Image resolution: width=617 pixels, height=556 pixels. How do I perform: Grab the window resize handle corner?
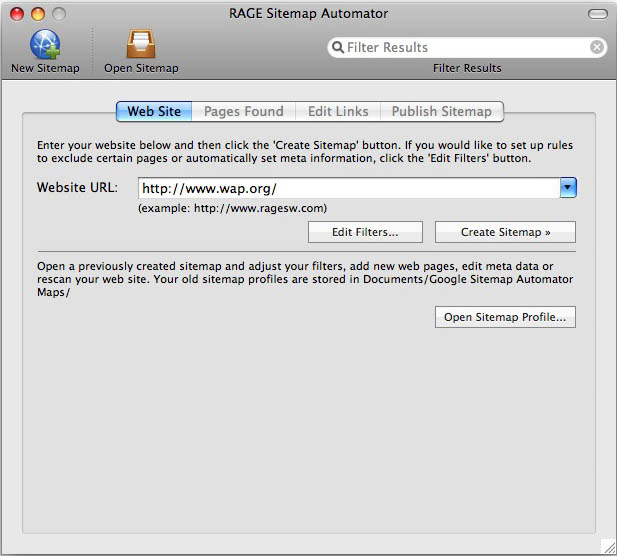click(609, 547)
